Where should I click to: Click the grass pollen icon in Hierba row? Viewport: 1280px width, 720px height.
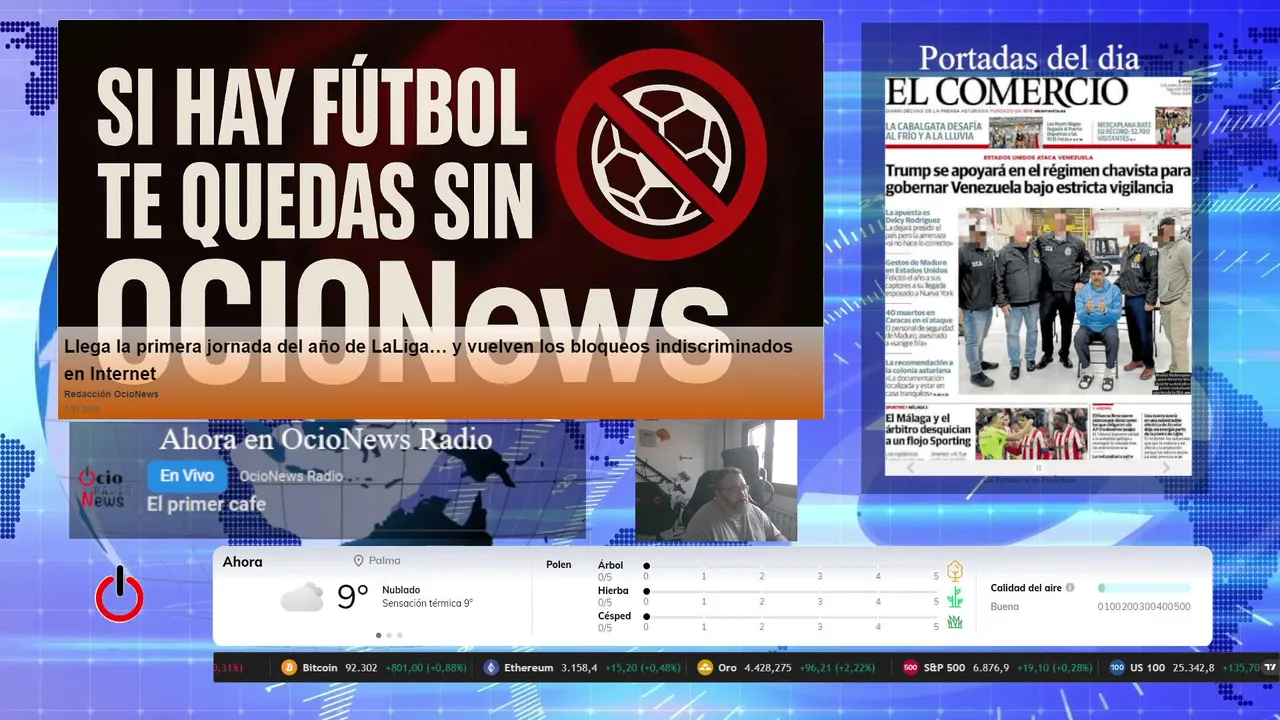pos(954,597)
